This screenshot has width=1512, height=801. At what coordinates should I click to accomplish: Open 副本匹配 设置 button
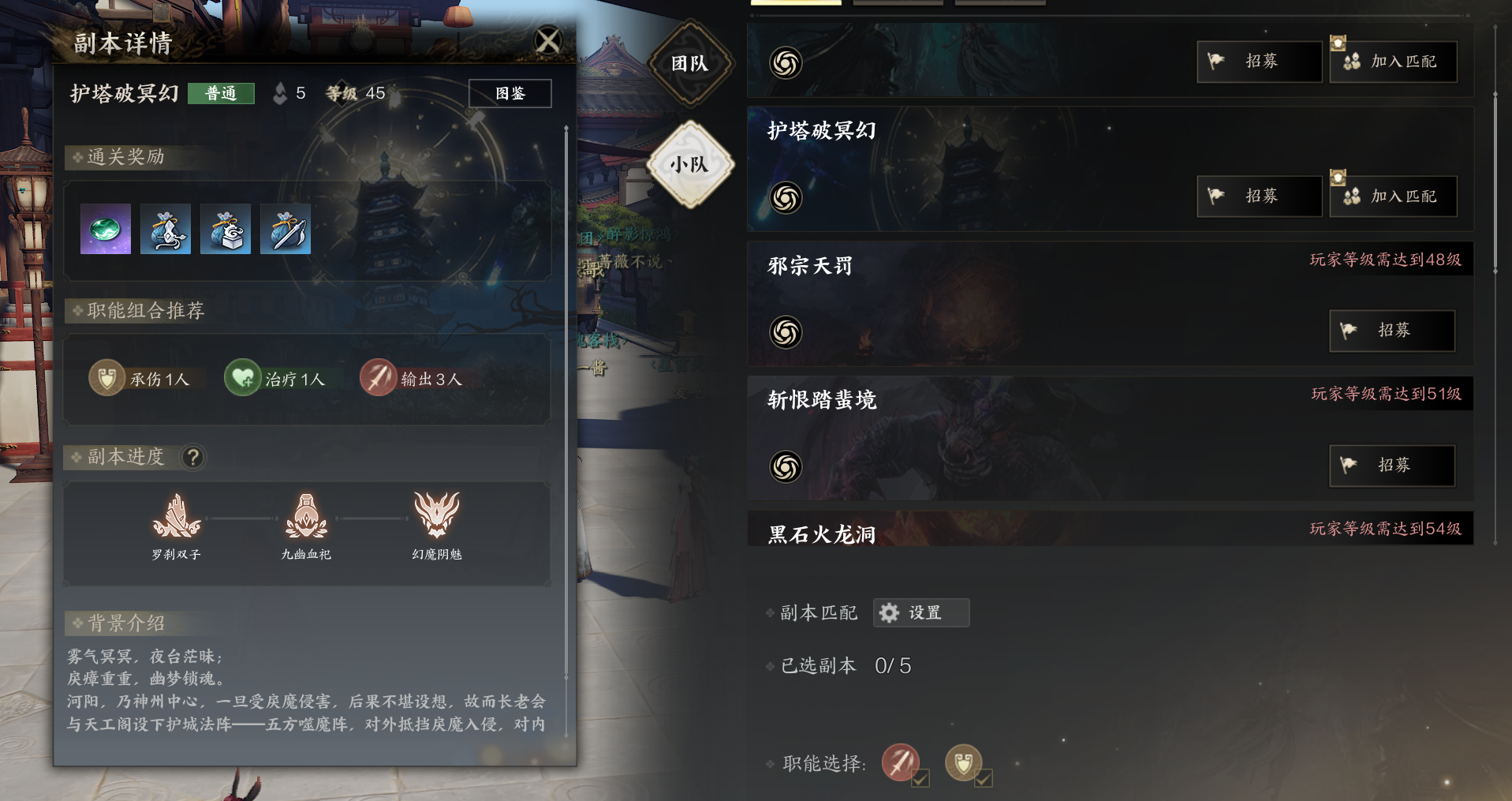(x=920, y=613)
